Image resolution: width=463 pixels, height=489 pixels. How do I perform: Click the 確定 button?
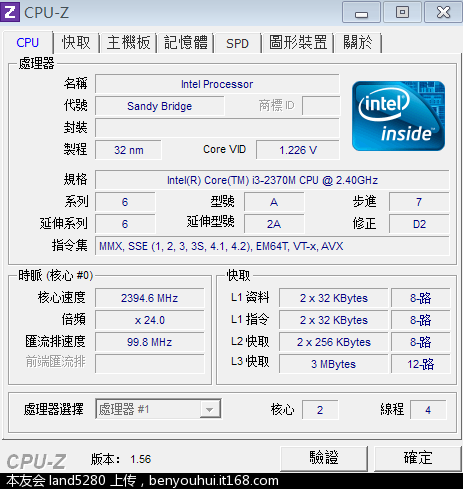418,458
